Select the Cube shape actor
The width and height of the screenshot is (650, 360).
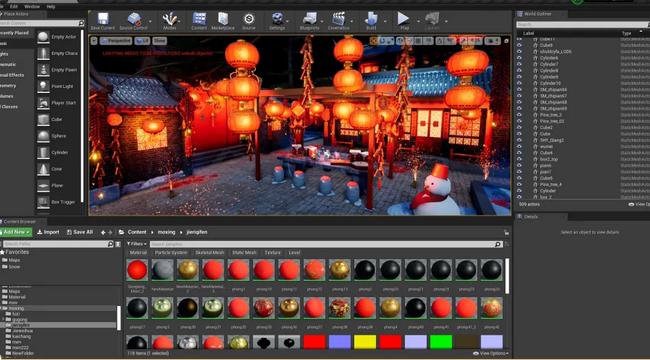[x=43, y=119]
